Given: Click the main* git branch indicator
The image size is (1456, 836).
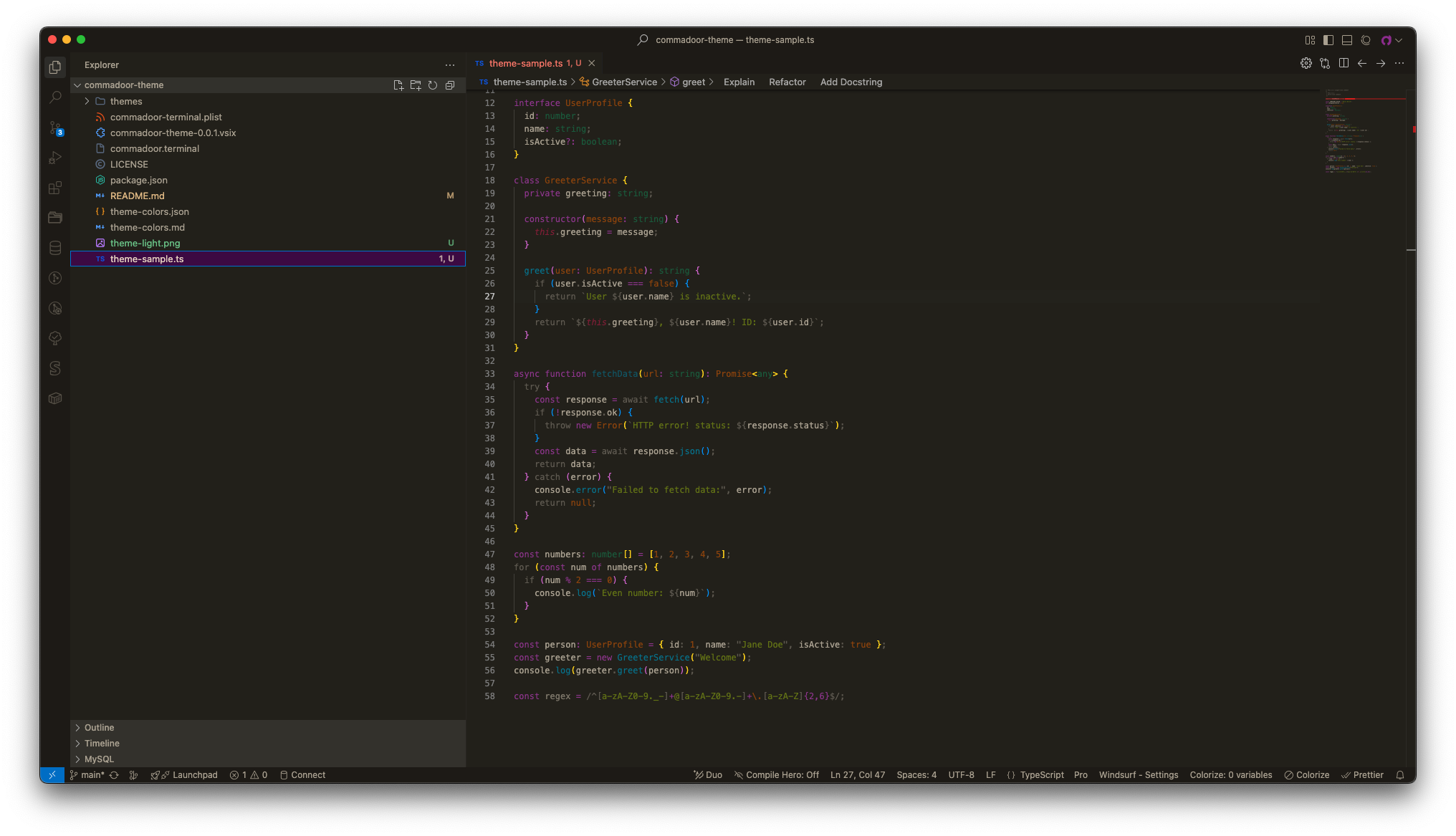Looking at the screenshot, I should (x=87, y=775).
